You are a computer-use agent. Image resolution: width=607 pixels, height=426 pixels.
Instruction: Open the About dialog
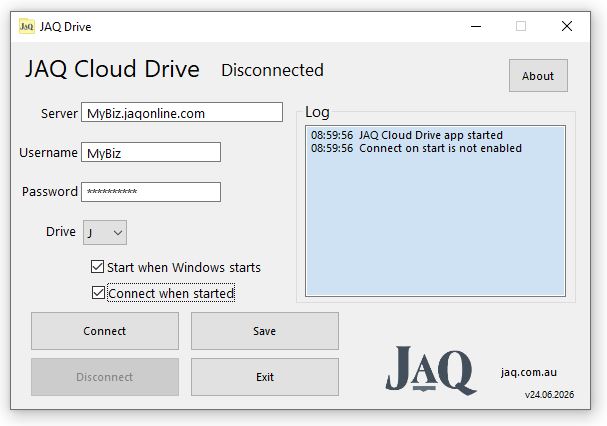[538, 76]
